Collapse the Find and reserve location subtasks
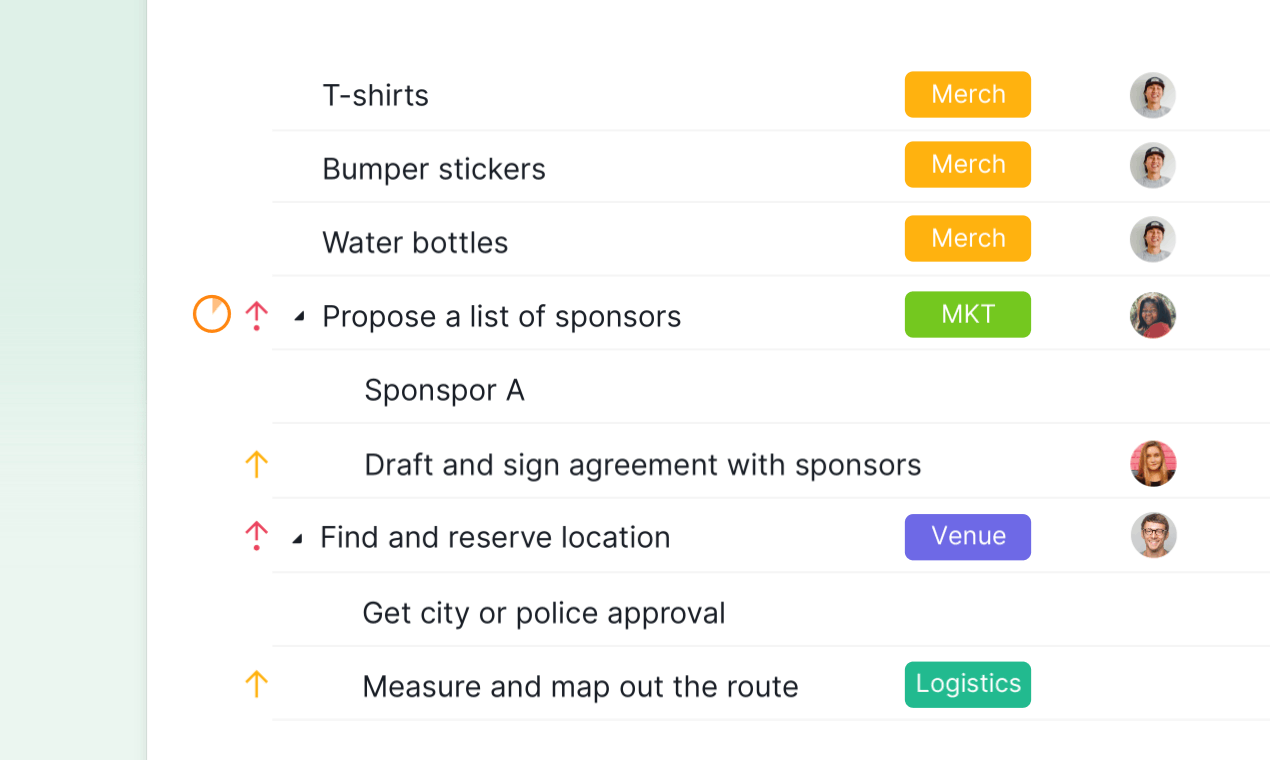This screenshot has width=1270, height=760. tap(297, 538)
